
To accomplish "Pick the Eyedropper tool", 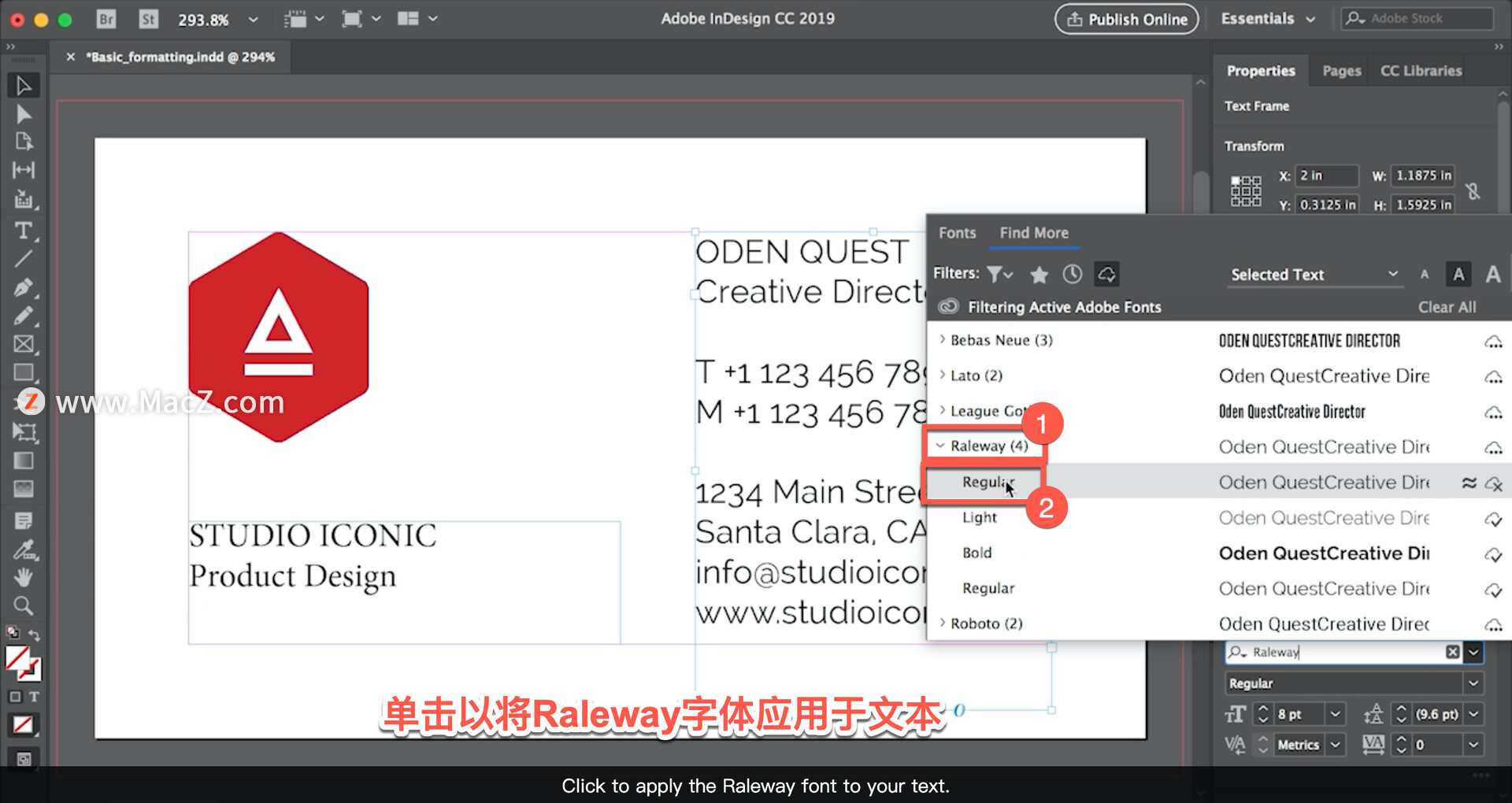I will coord(24,550).
